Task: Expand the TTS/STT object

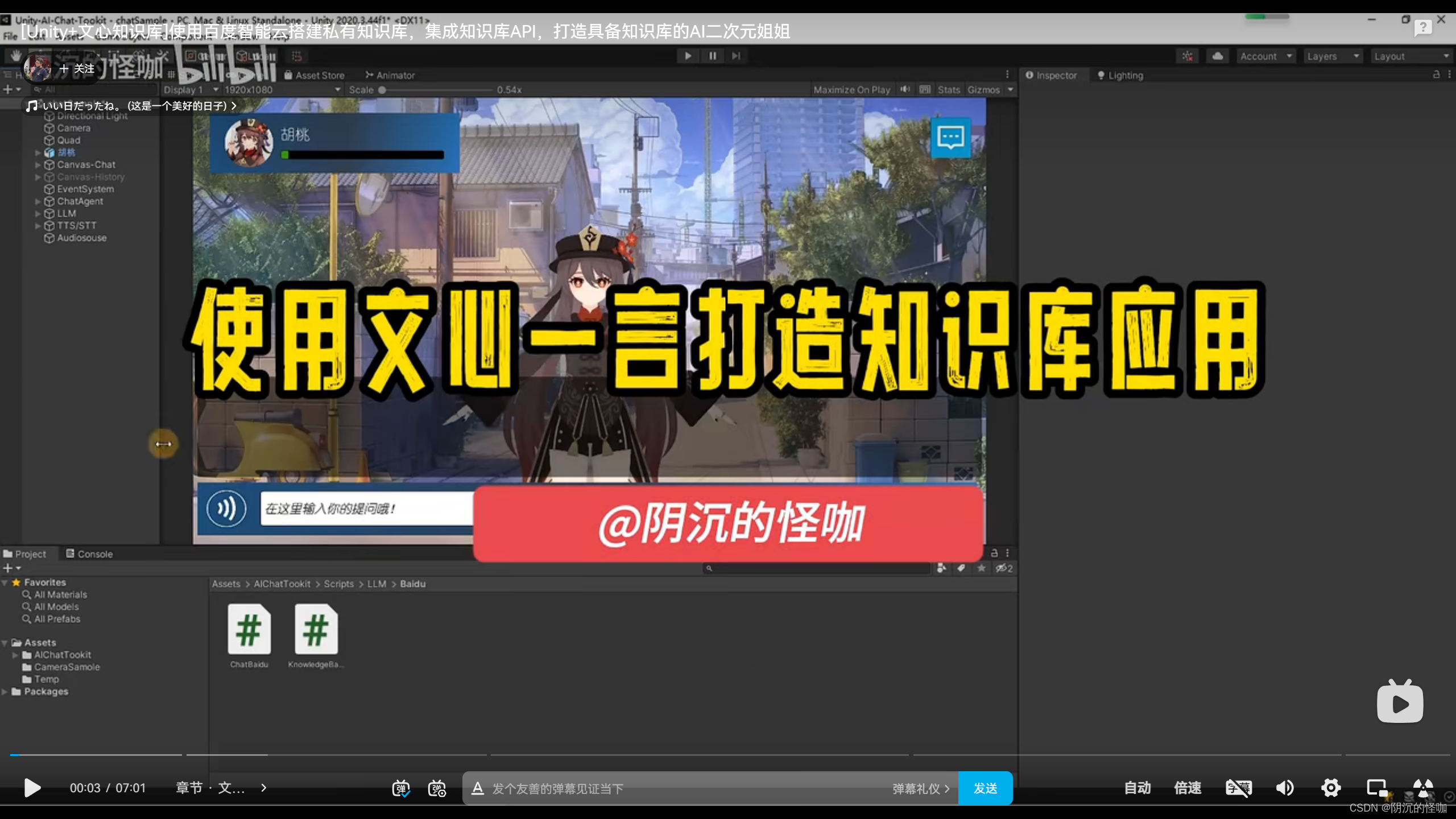Action: tap(38, 226)
